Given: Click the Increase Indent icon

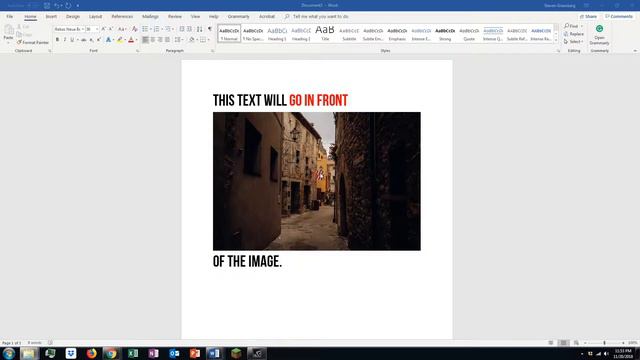Looking at the screenshot, I should pos(189,29).
